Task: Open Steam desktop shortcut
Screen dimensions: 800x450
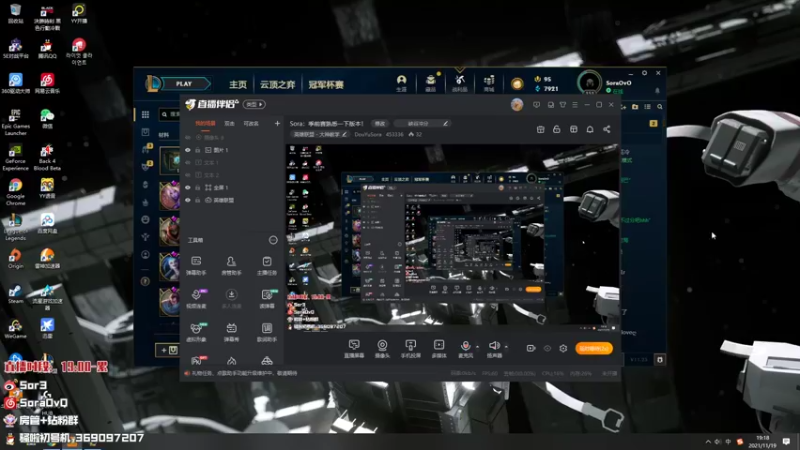Action: coord(15,294)
